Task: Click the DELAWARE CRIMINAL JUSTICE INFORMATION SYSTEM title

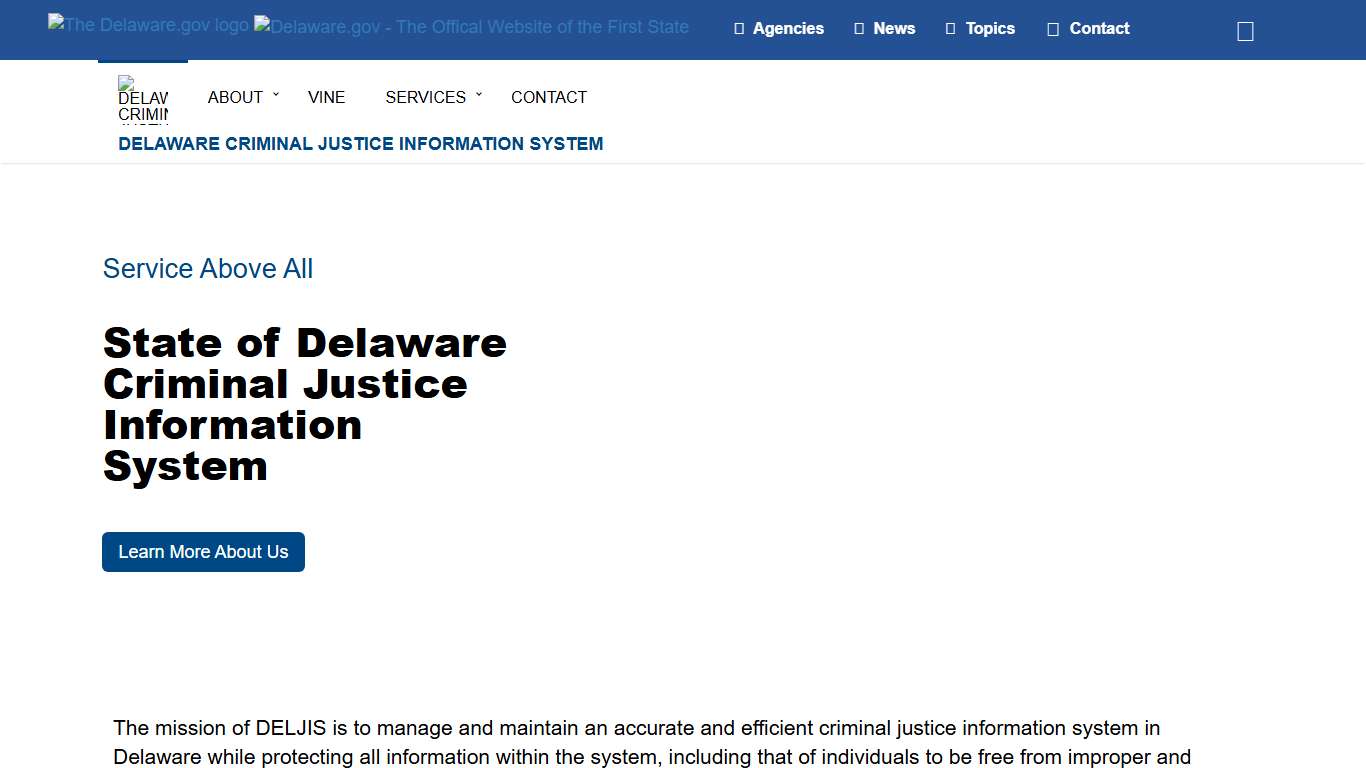Action: (360, 144)
